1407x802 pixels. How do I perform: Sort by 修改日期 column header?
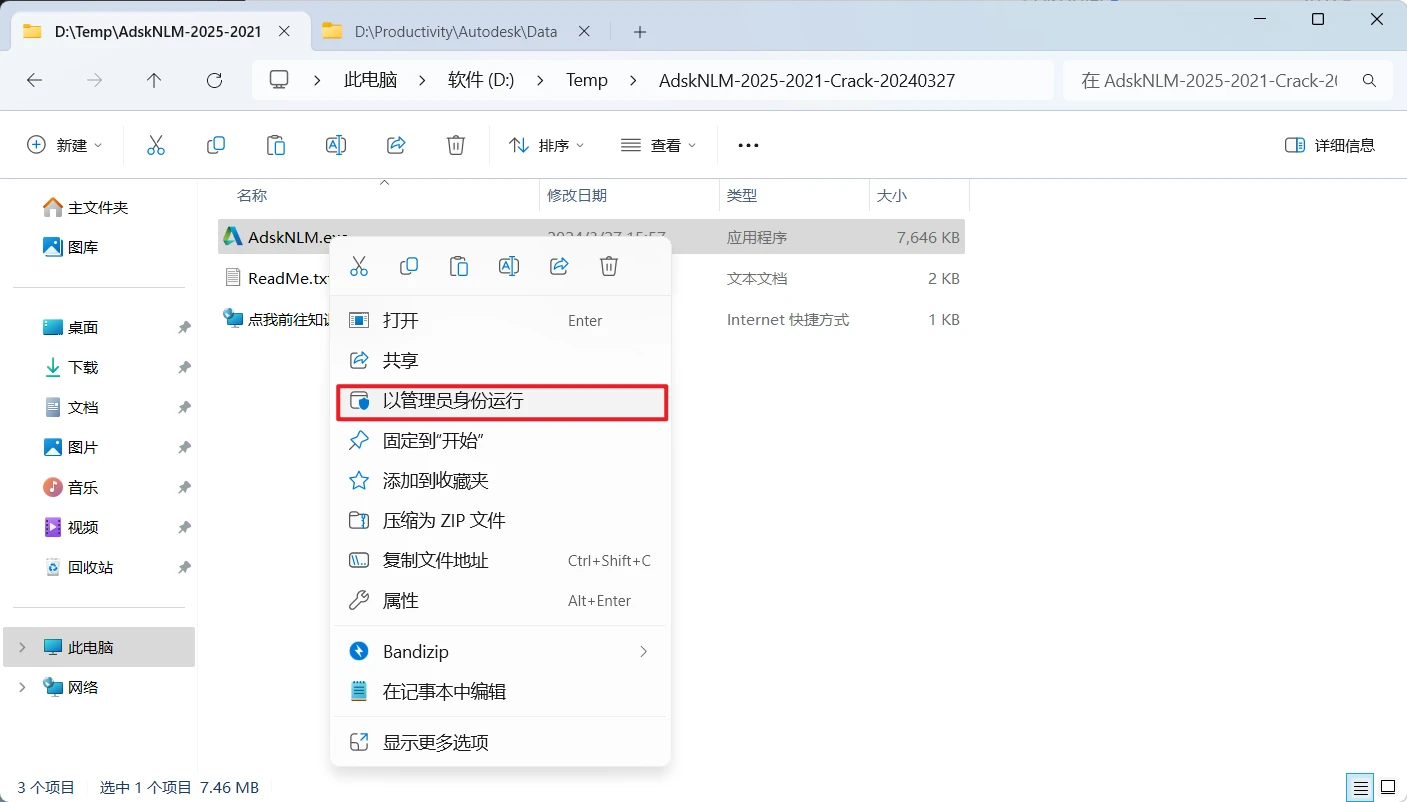(x=577, y=196)
